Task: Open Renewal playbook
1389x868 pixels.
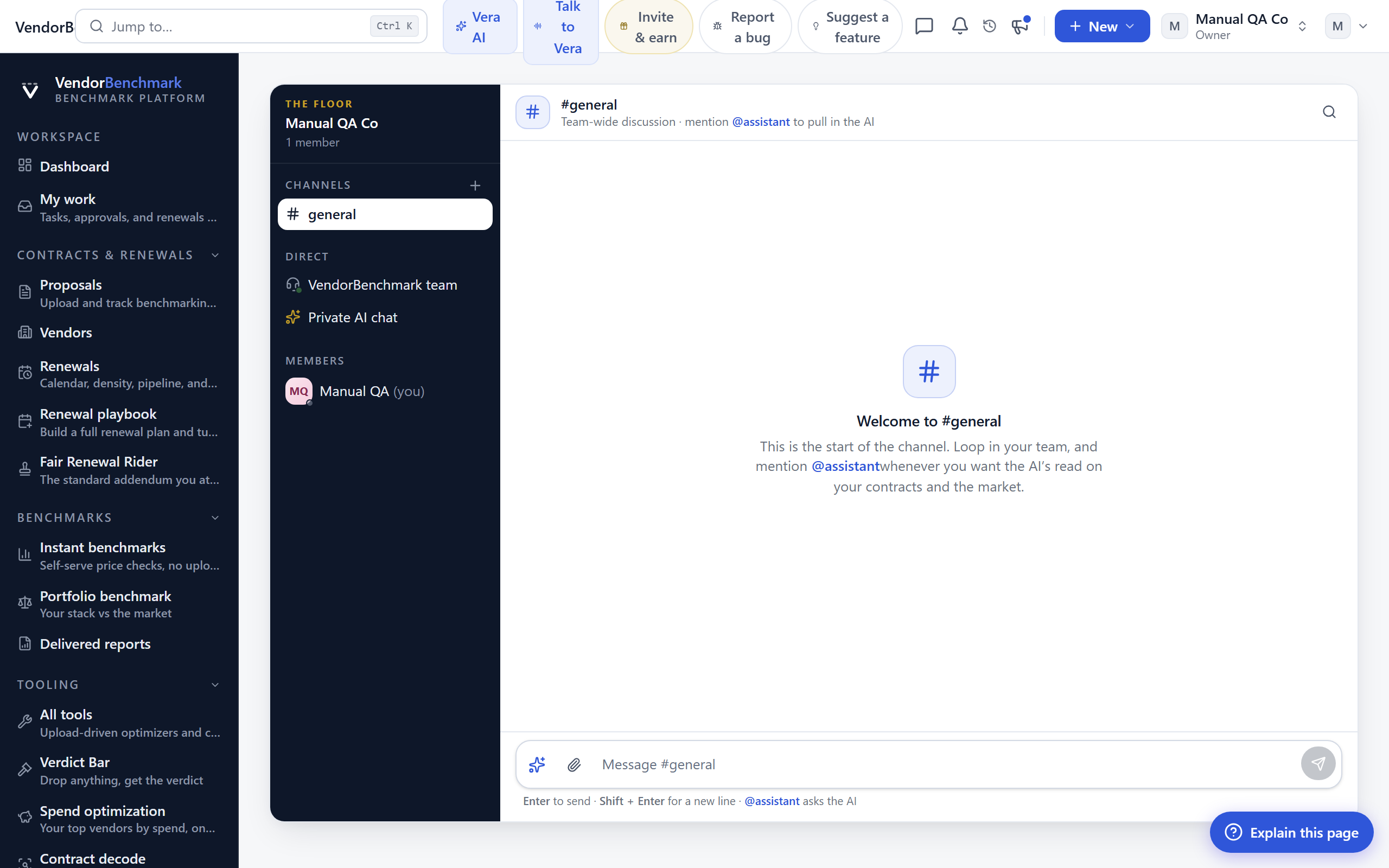Action: [x=119, y=423]
